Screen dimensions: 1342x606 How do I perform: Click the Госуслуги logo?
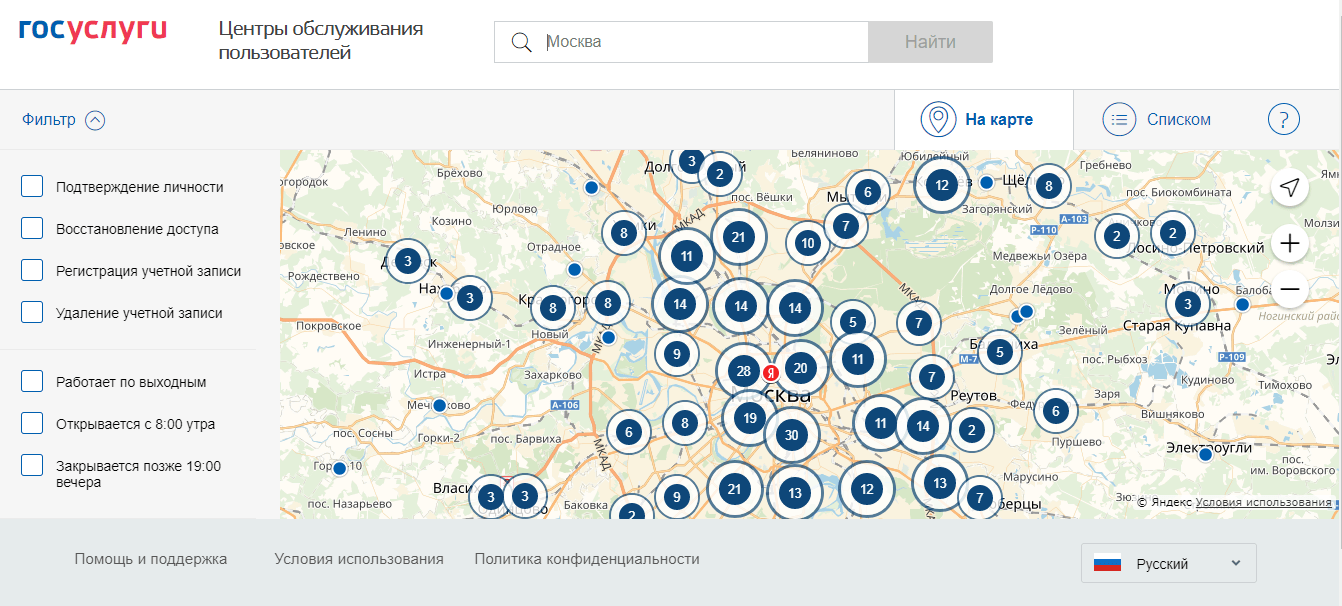click(x=92, y=30)
